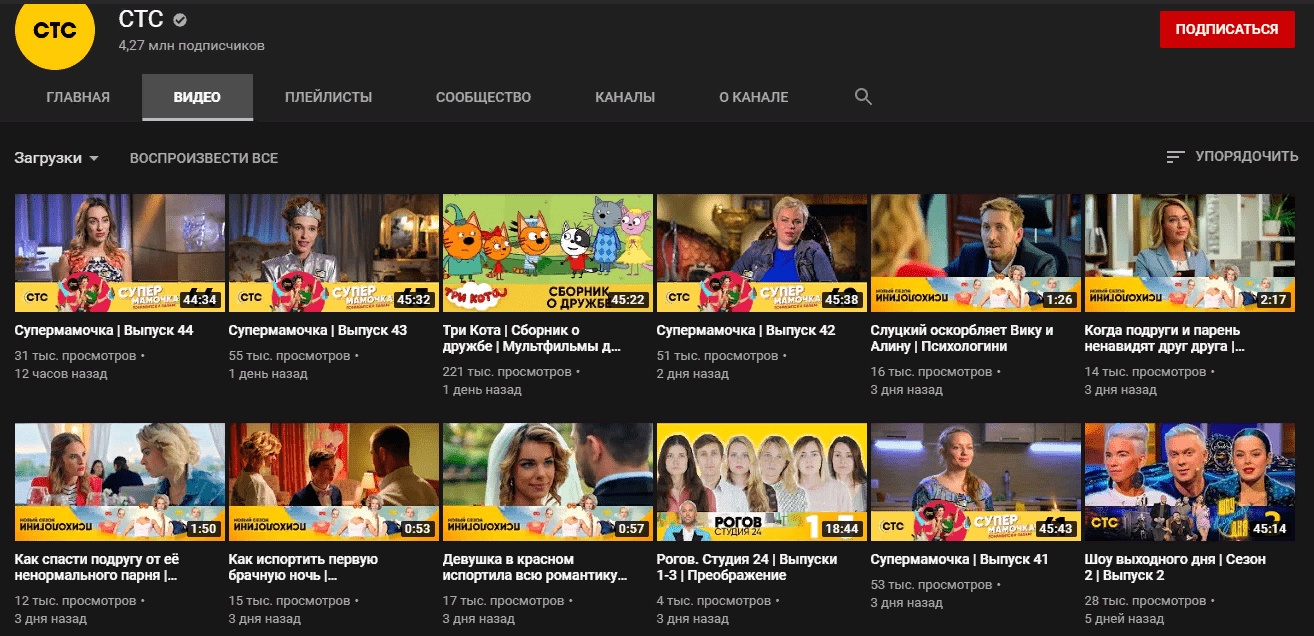The width and height of the screenshot is (1314, 636).
Task: Open Супермамочка Выпуск 41 thumbnail
Action: point(976,482)
